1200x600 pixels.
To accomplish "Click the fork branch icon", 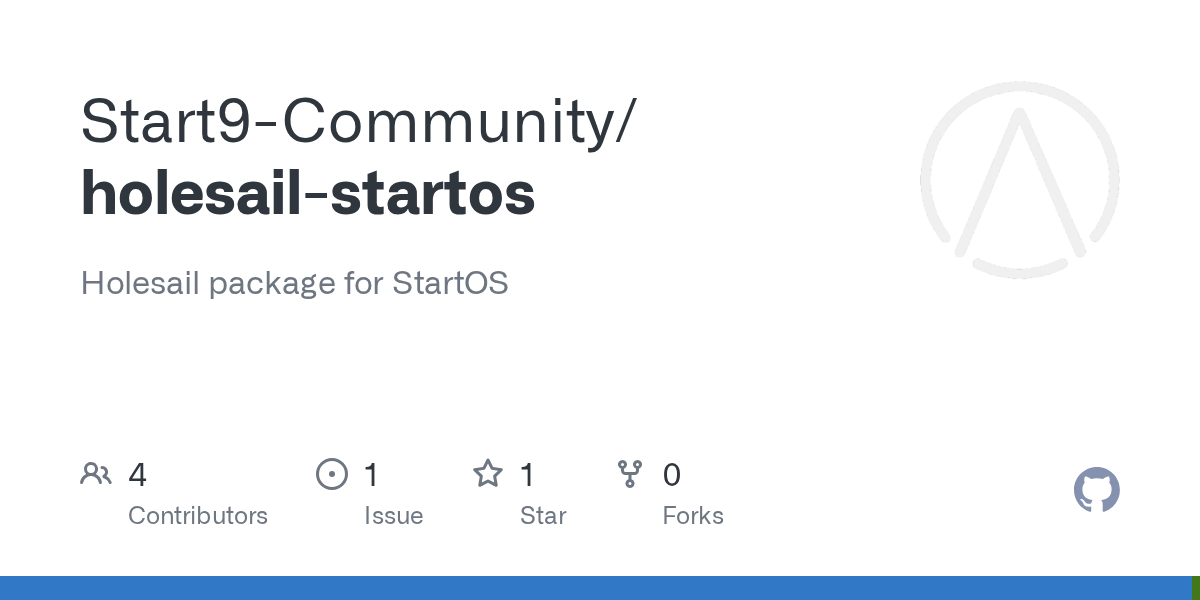I will (x=630, y=474).
